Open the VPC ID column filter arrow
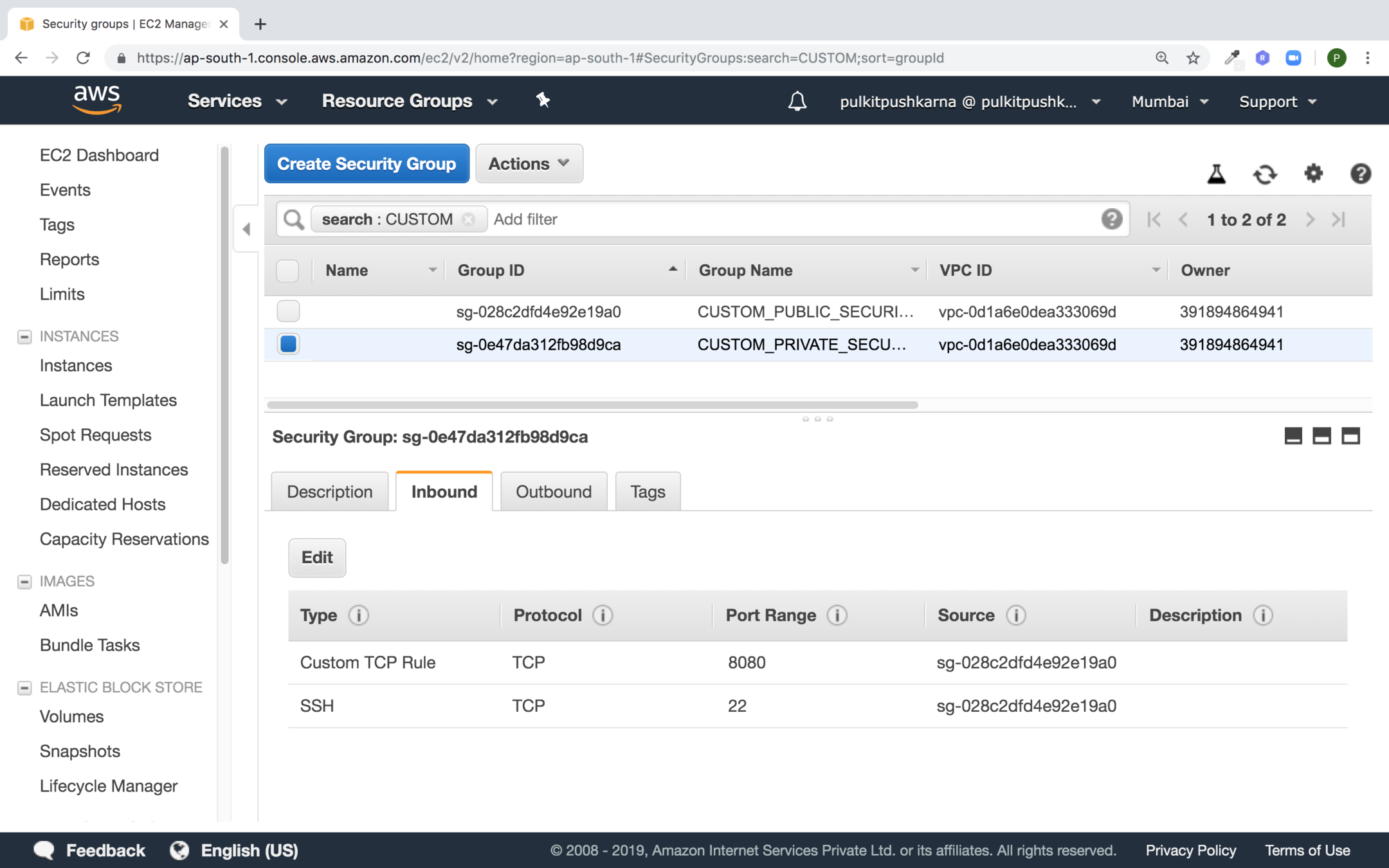1389x868 pixels. (x=1156, y=271)
